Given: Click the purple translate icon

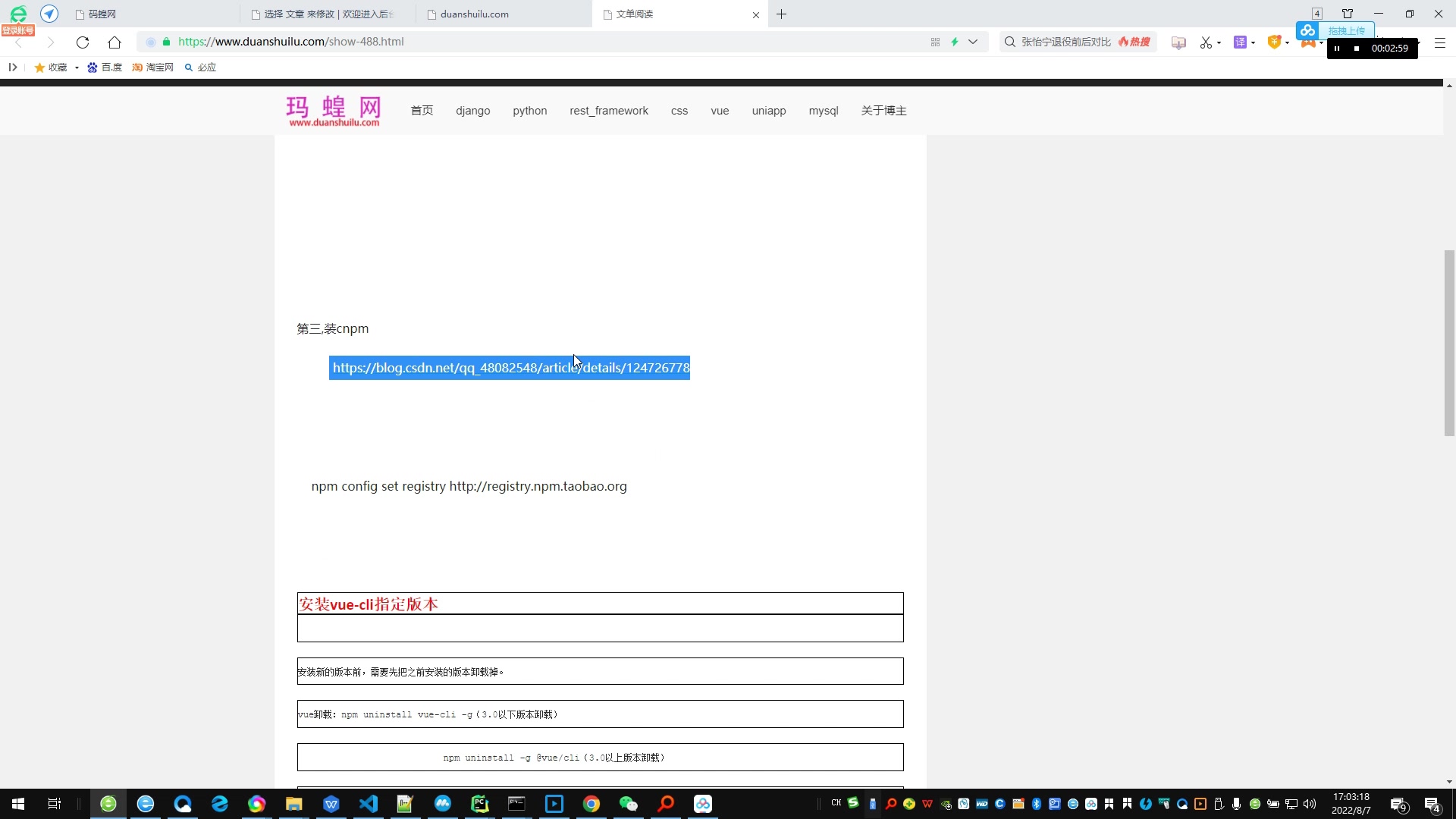Looking at the screenshot, I should pos(1240,42).
